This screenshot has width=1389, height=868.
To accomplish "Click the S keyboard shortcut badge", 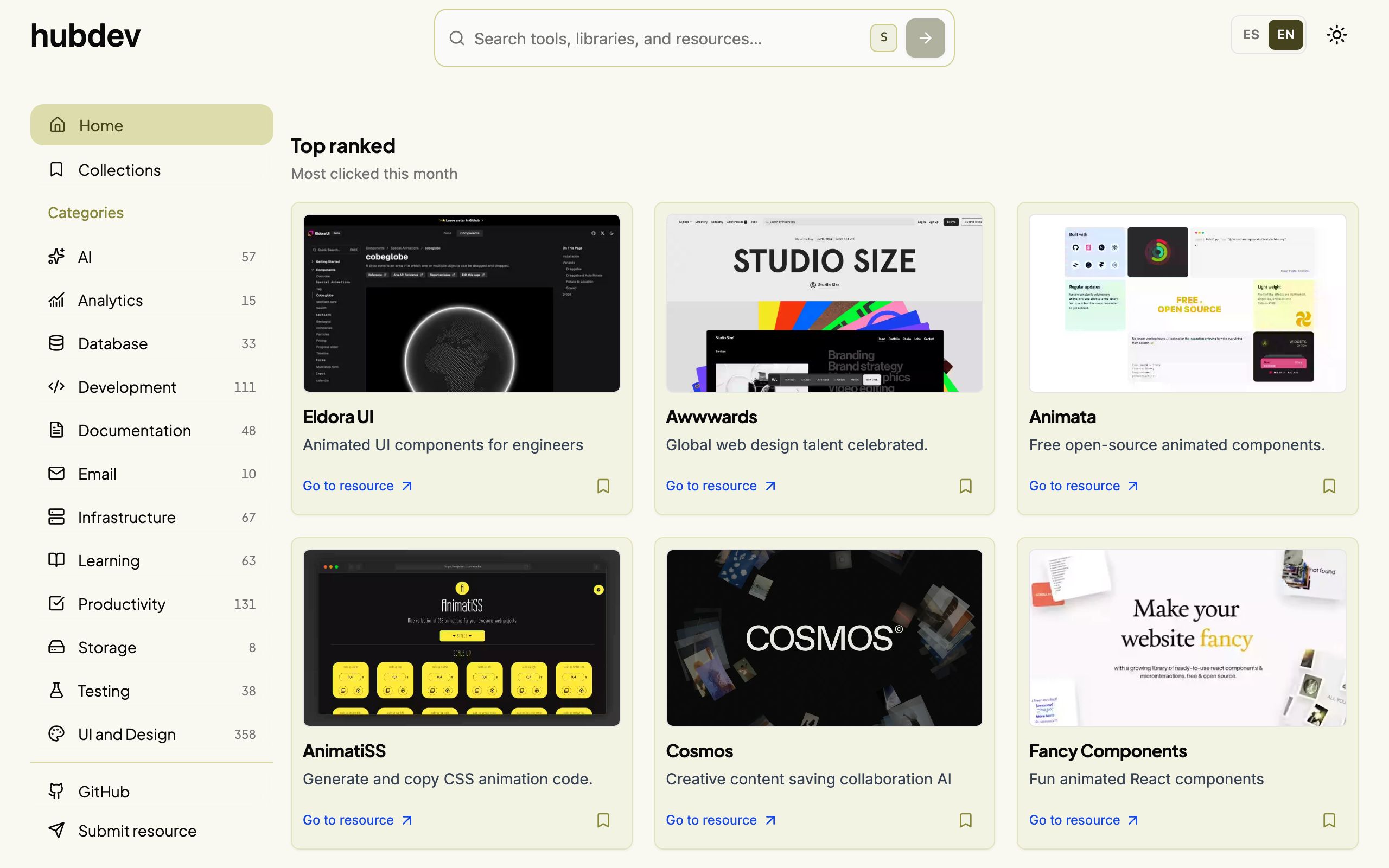I will (x=883, y=38).
